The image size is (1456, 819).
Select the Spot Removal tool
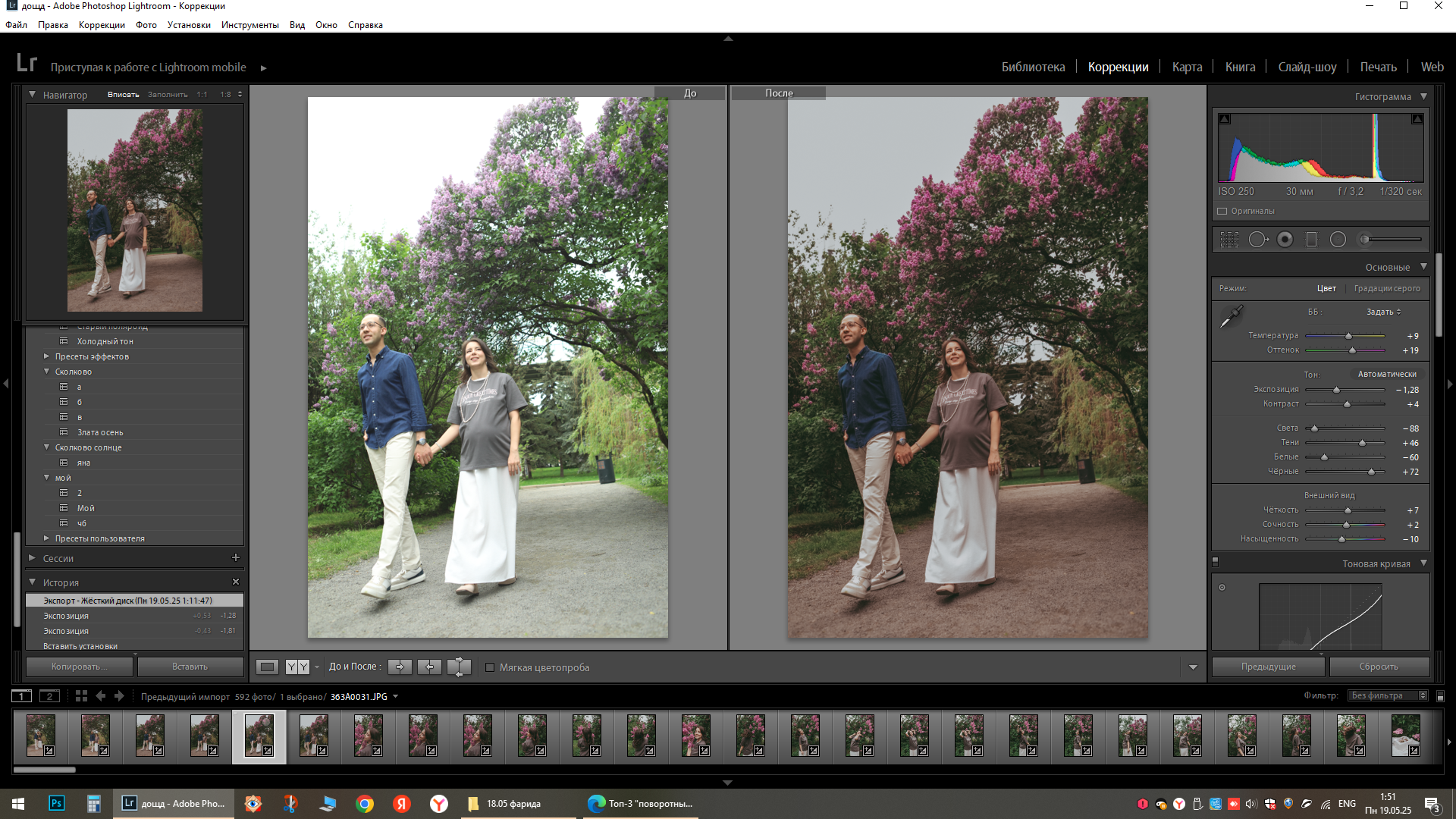click(x=1257, y=240)
